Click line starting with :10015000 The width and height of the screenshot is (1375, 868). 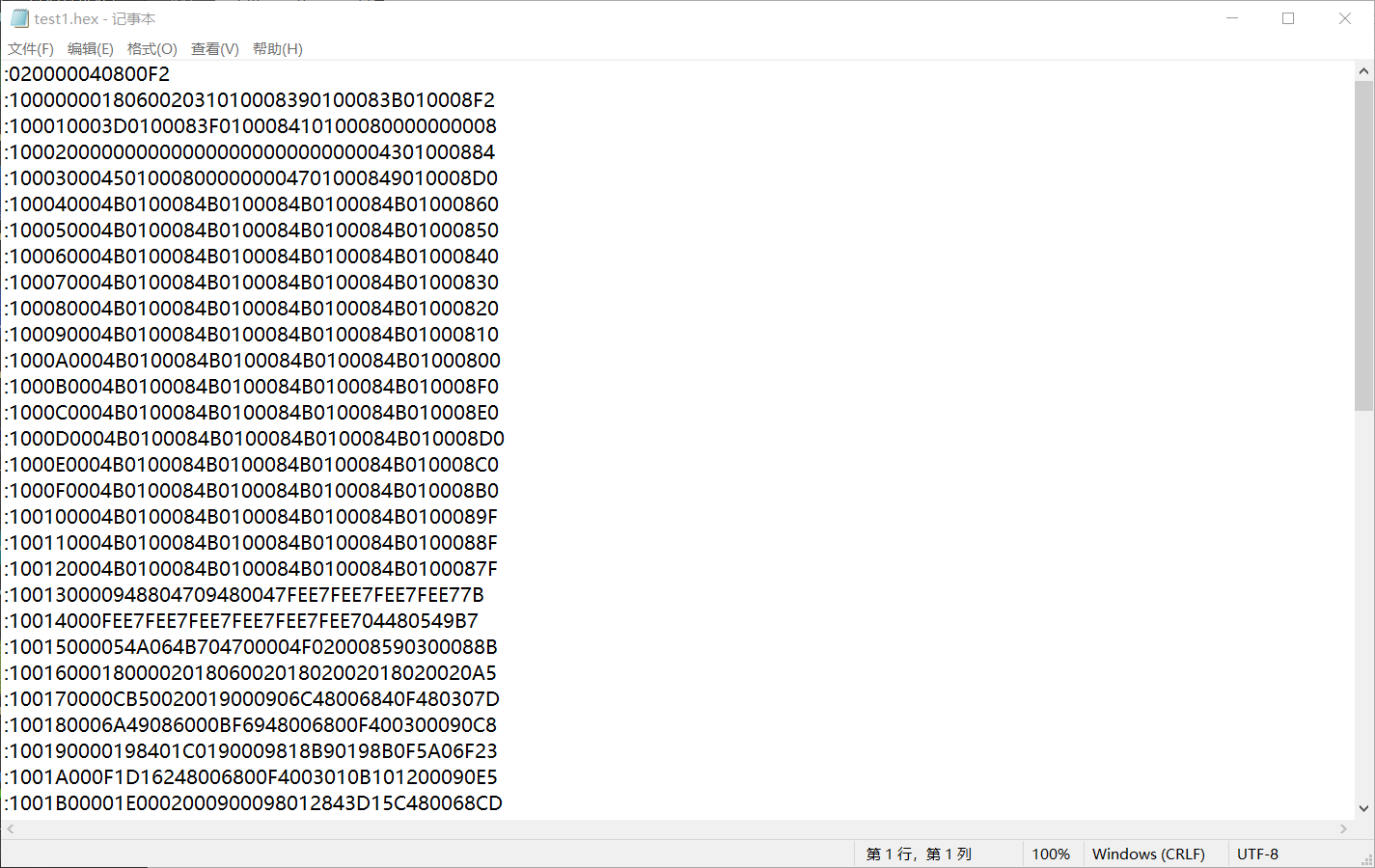click(251, 647)
